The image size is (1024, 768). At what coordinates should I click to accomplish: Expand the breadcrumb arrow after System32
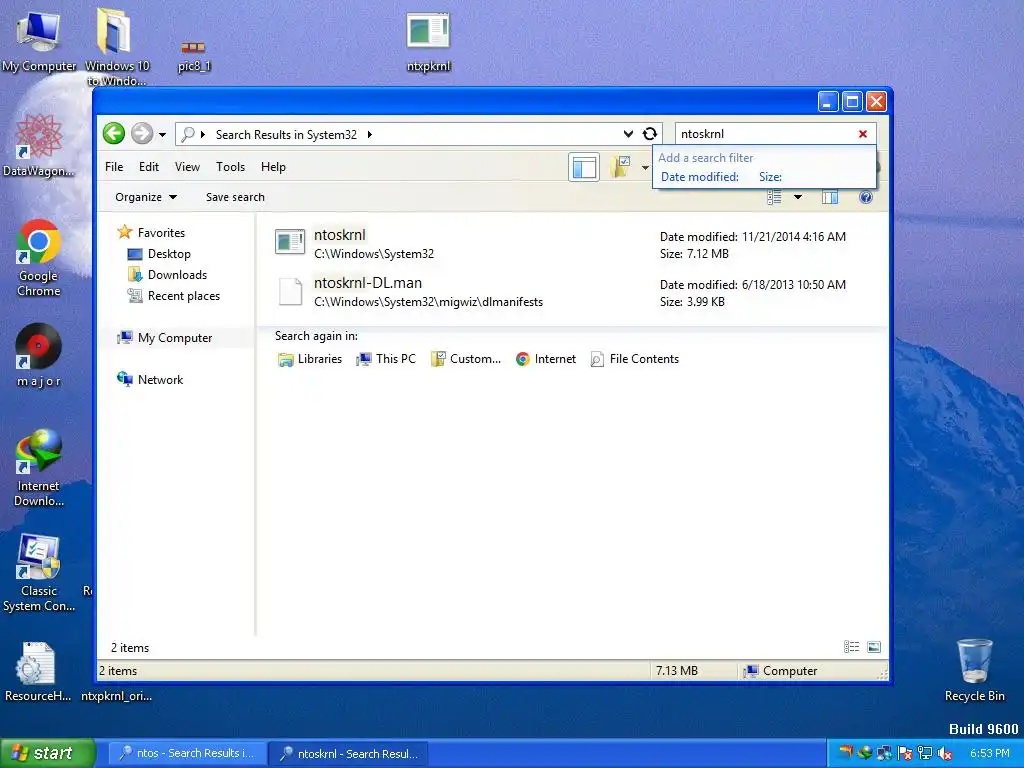pyautogui.click(x=370, y=135)
